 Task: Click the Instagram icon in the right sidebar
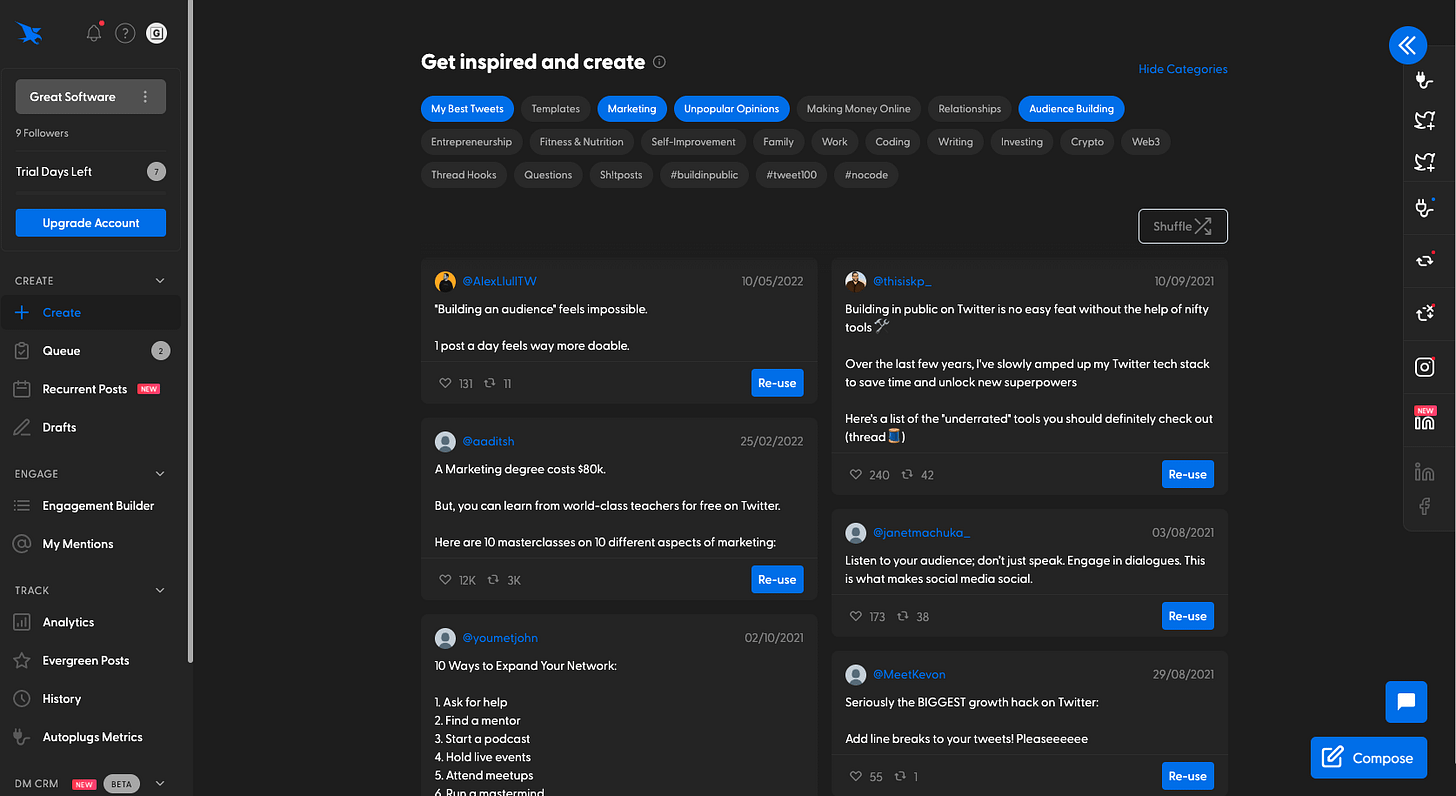click(x=1424, y=367)
